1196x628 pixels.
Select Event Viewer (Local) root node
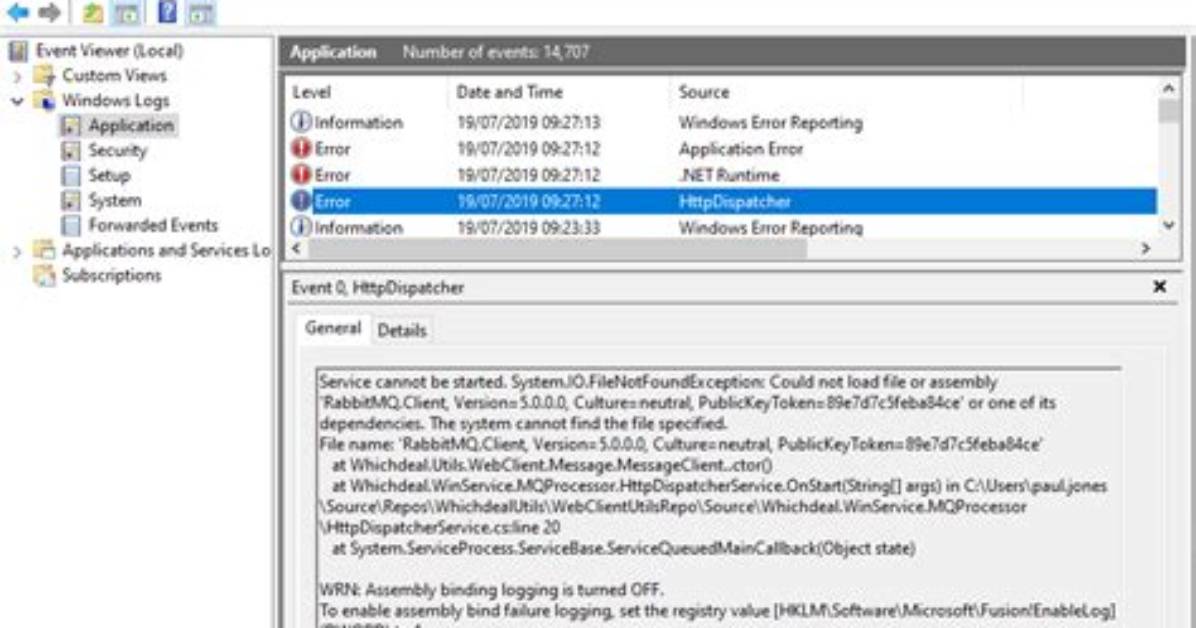109,51
